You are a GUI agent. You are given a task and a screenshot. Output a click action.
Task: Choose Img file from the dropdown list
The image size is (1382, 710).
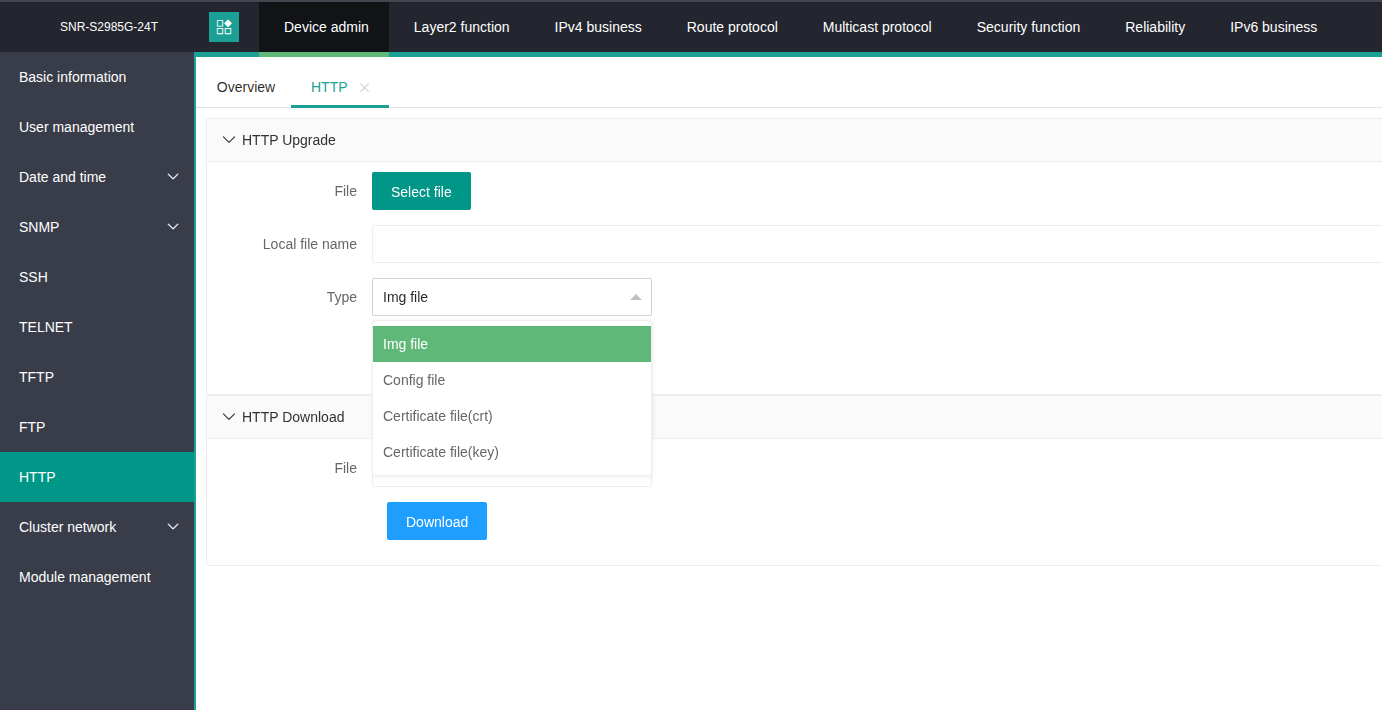coord(512,344)
